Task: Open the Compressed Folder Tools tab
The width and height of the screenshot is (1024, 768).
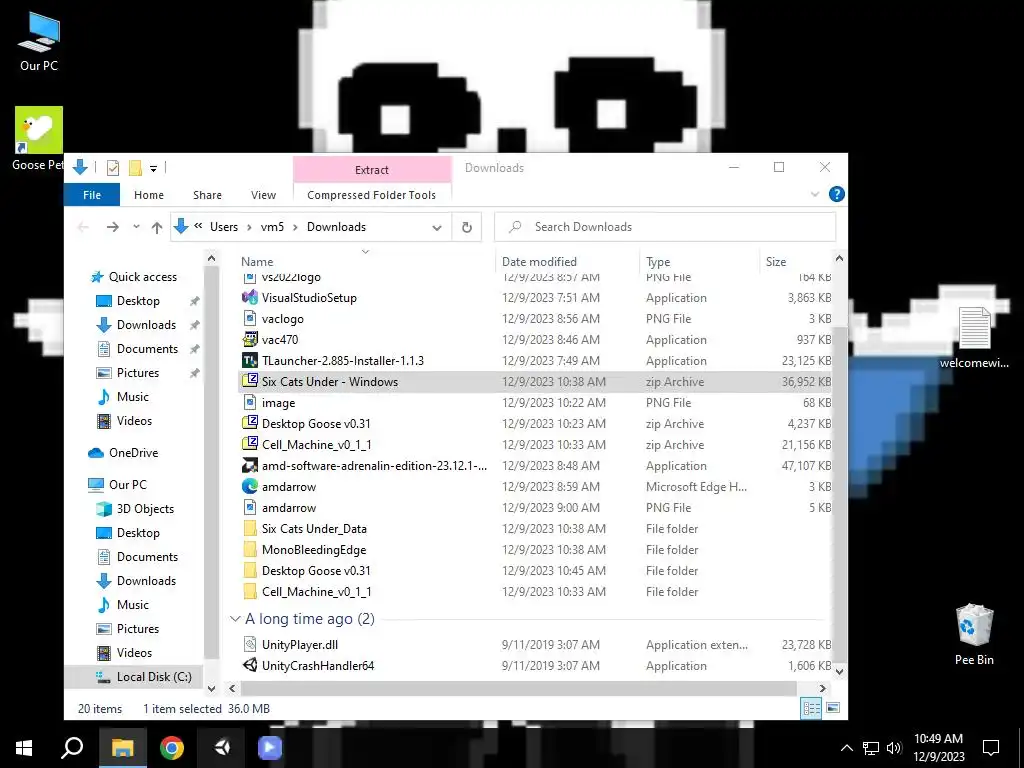Action: coord(371,195)
